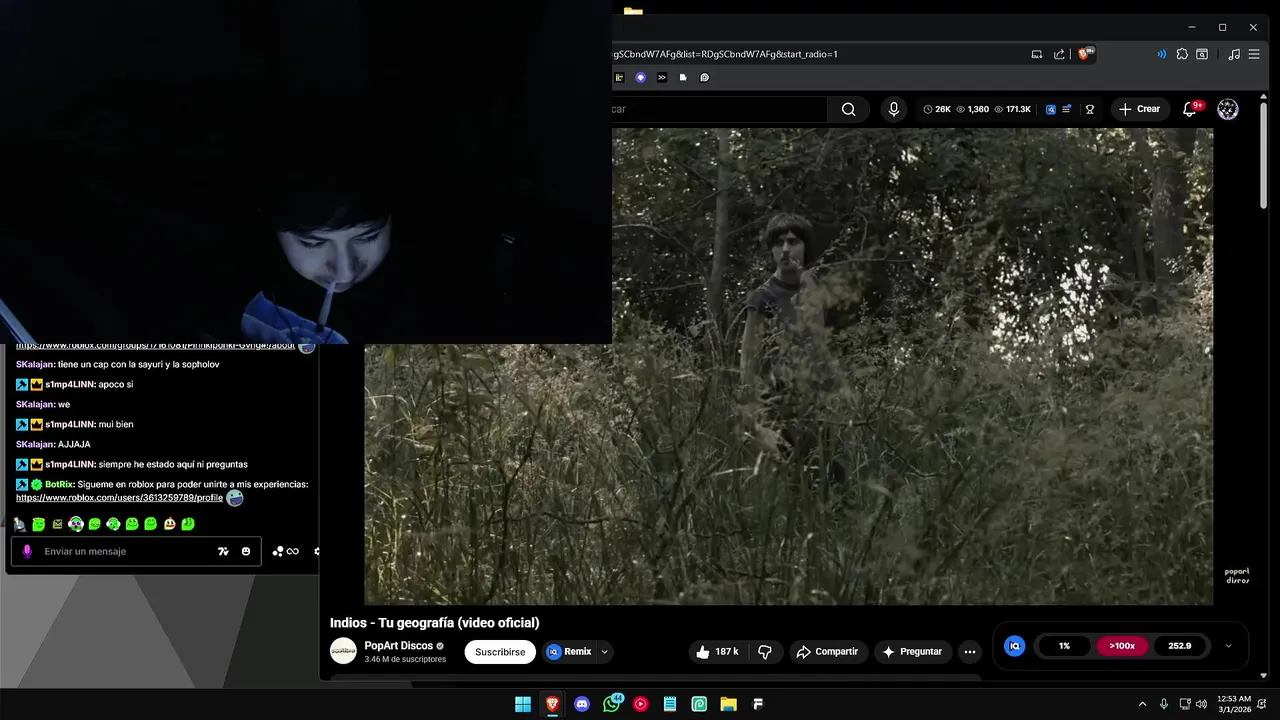Open the YouTube account avatar menu
The height and width of the screenshot is (720, 1280).
[x=1228, y=109]
